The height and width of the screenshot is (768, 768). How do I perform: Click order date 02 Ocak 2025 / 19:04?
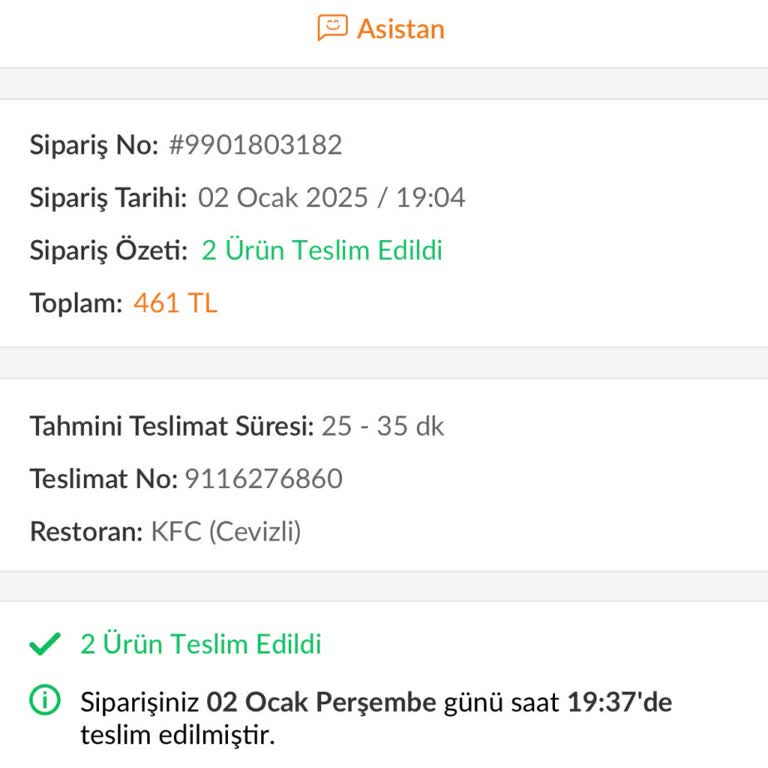tap(331, 197)
